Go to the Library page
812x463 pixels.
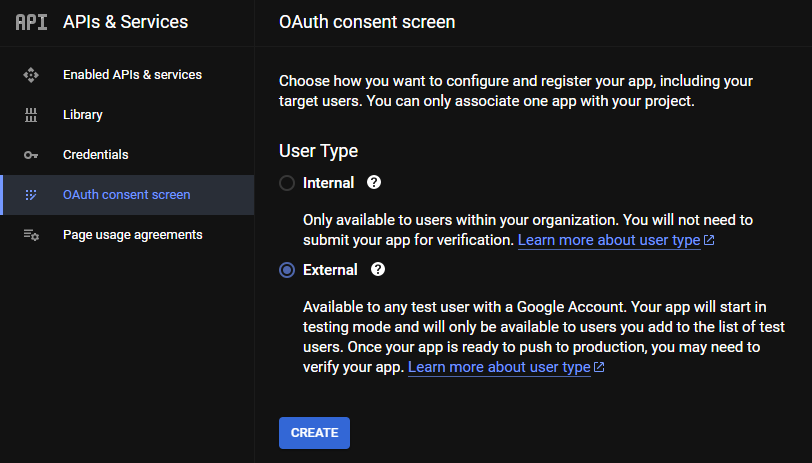tap(127, 115)
